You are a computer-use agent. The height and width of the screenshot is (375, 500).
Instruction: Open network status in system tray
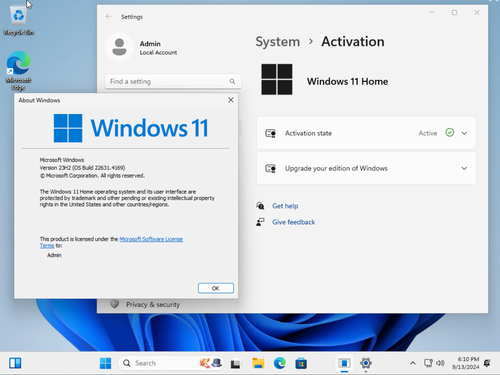pos(428,363)
